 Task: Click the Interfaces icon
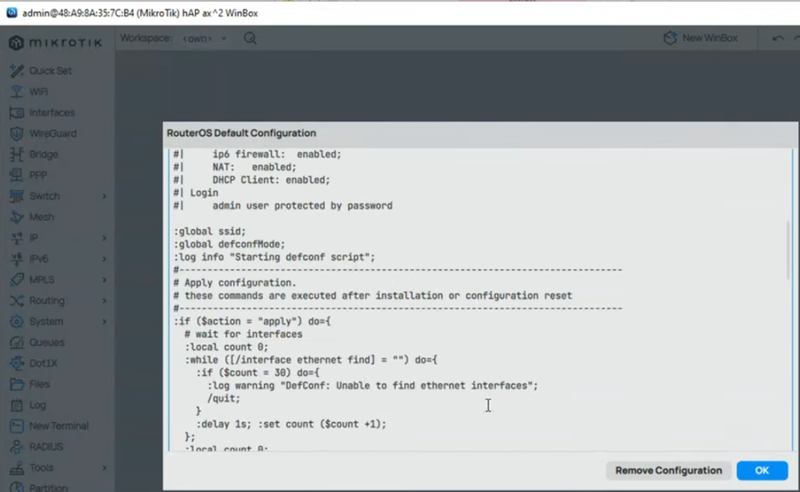pyautogui.click(x=16, y=112)
